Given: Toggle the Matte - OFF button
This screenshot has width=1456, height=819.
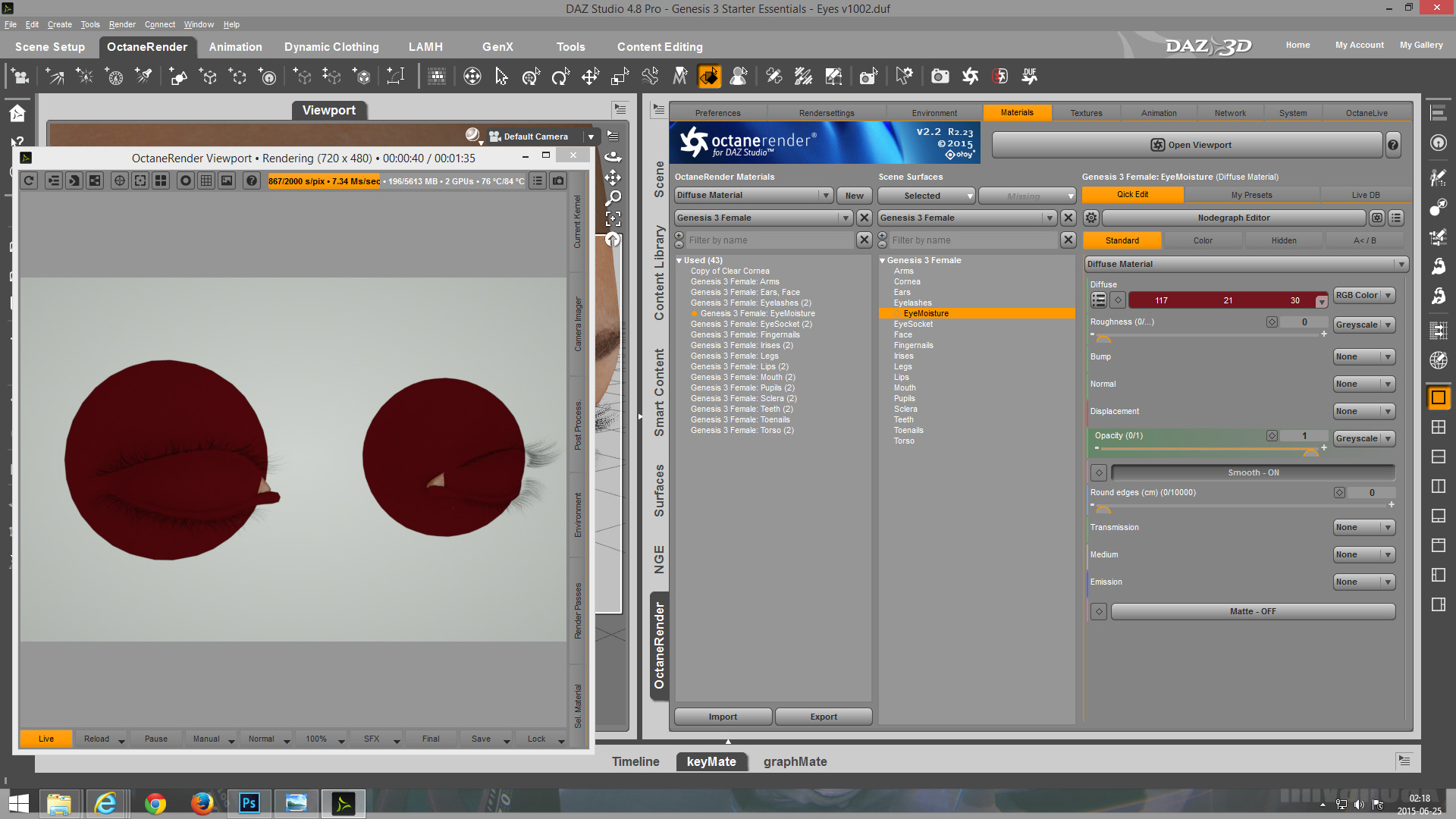Looking at the screenshot, I should [x=1253, y=611].
